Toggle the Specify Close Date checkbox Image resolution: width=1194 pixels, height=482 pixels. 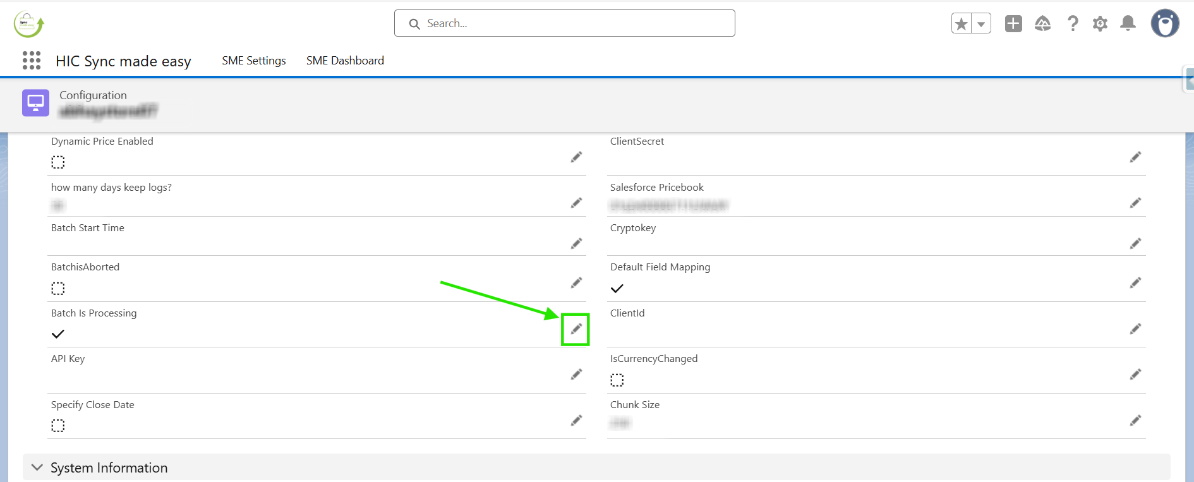[x=58, y=425]
